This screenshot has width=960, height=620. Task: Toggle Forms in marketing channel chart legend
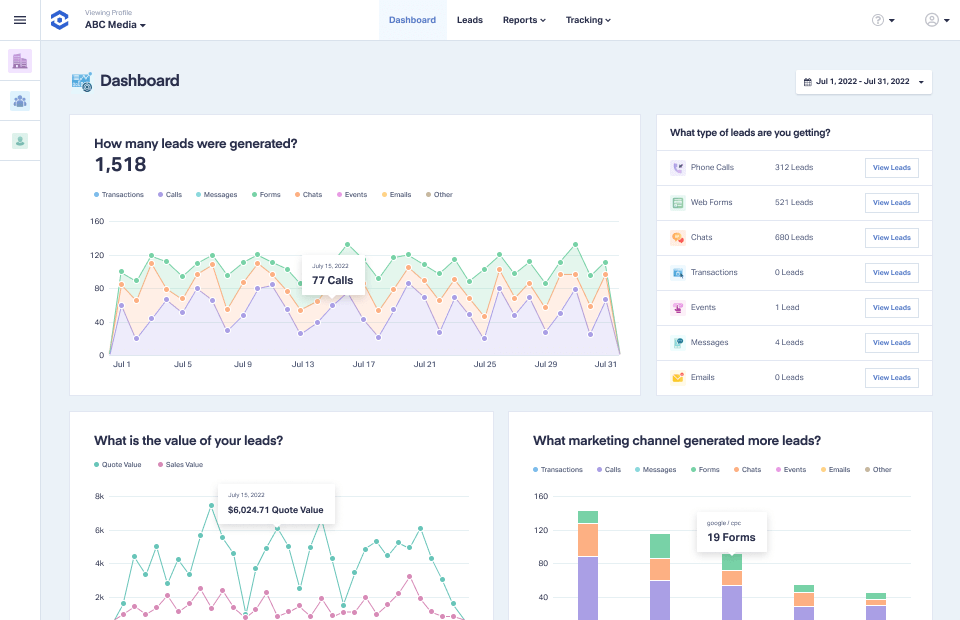click(705, 469)
